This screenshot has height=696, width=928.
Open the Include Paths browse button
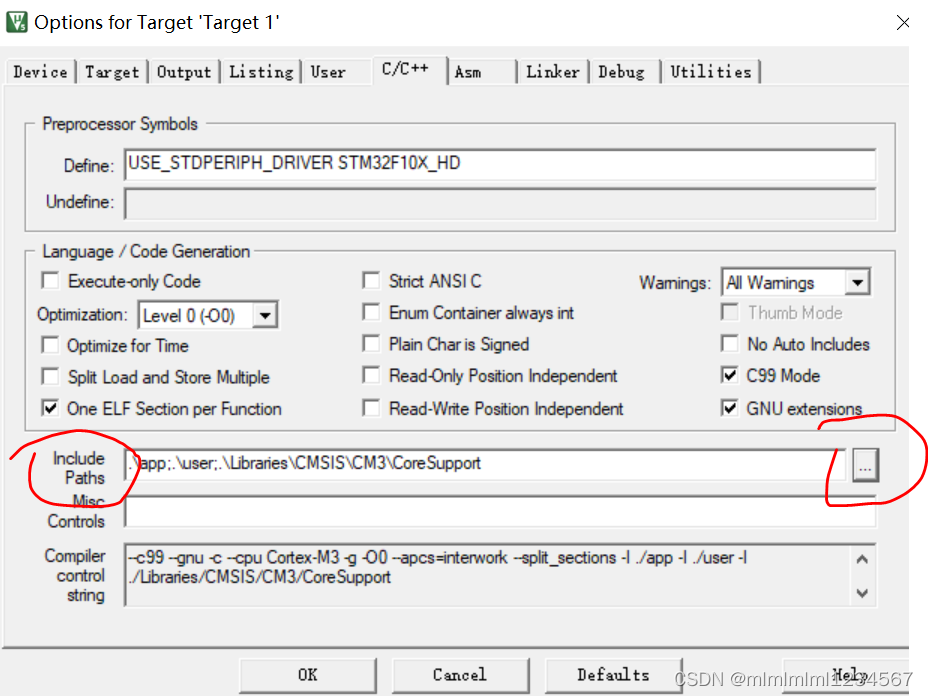[865, 465]
